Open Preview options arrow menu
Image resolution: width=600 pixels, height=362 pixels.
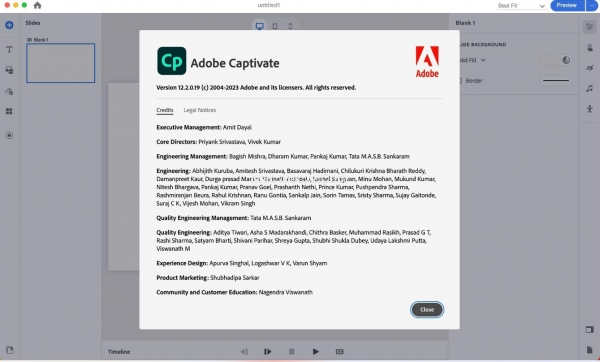coord(592,5)
